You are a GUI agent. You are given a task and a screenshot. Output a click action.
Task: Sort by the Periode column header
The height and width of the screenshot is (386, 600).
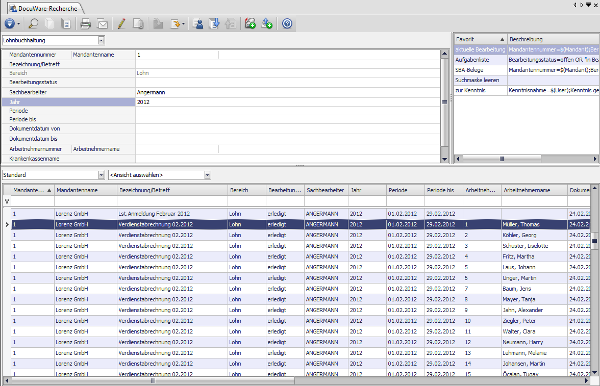[x=406, y=190]
